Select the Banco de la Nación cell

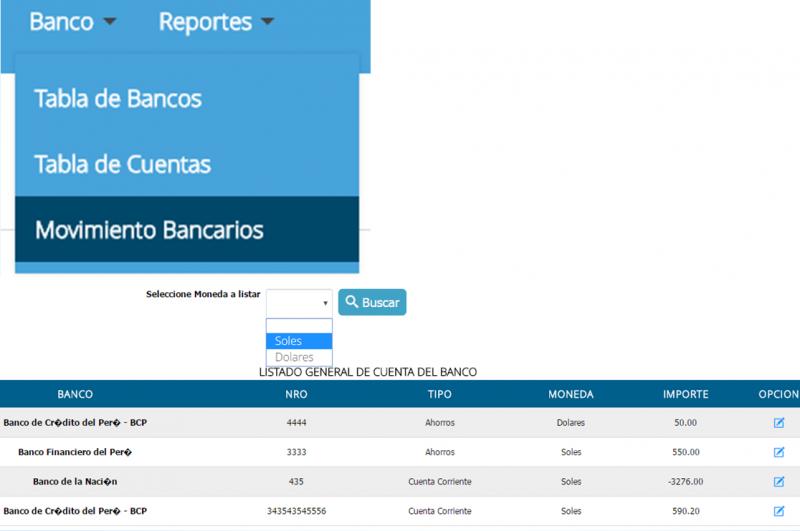click(x=75, y=482)
